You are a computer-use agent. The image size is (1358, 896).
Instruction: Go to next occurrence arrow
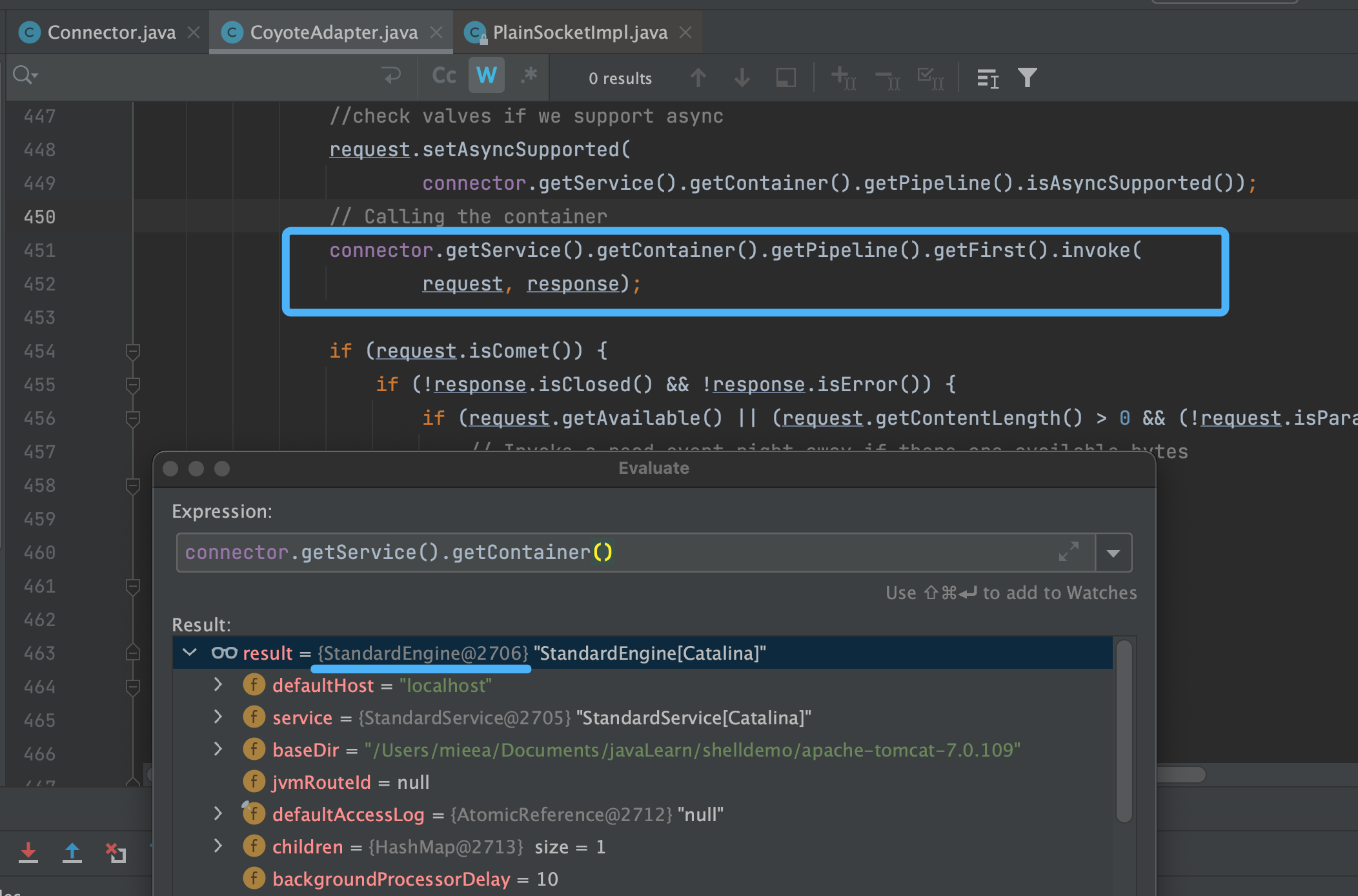point(742,78)
